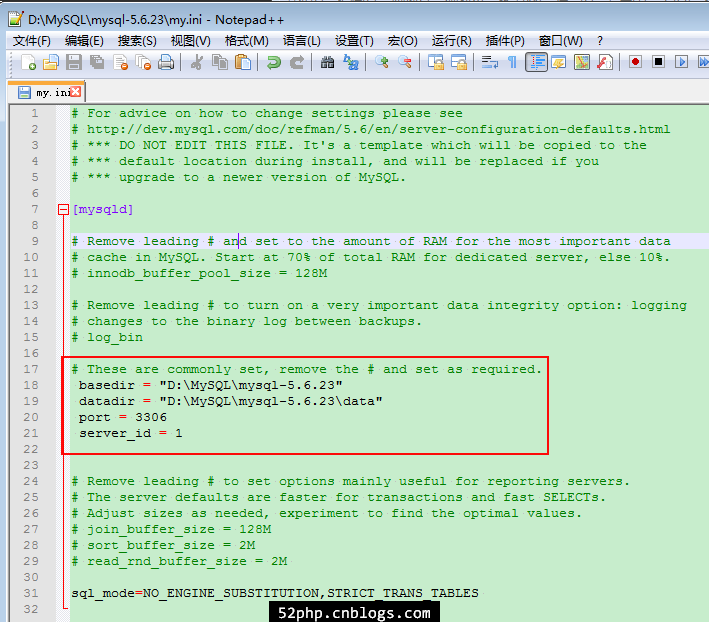Click the line with datadir setting
The width and height of the screenshot is (709, 622).
click(231, 401)
